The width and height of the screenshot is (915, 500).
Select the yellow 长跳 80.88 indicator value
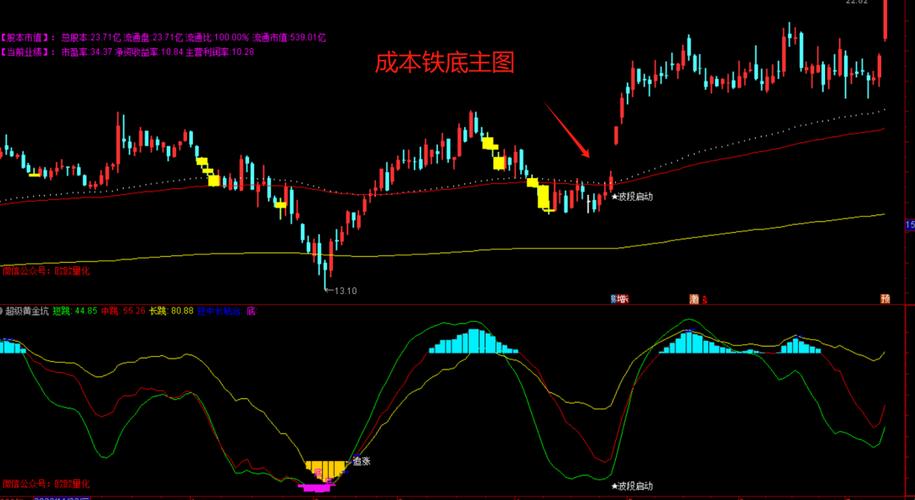pos(171,311)
